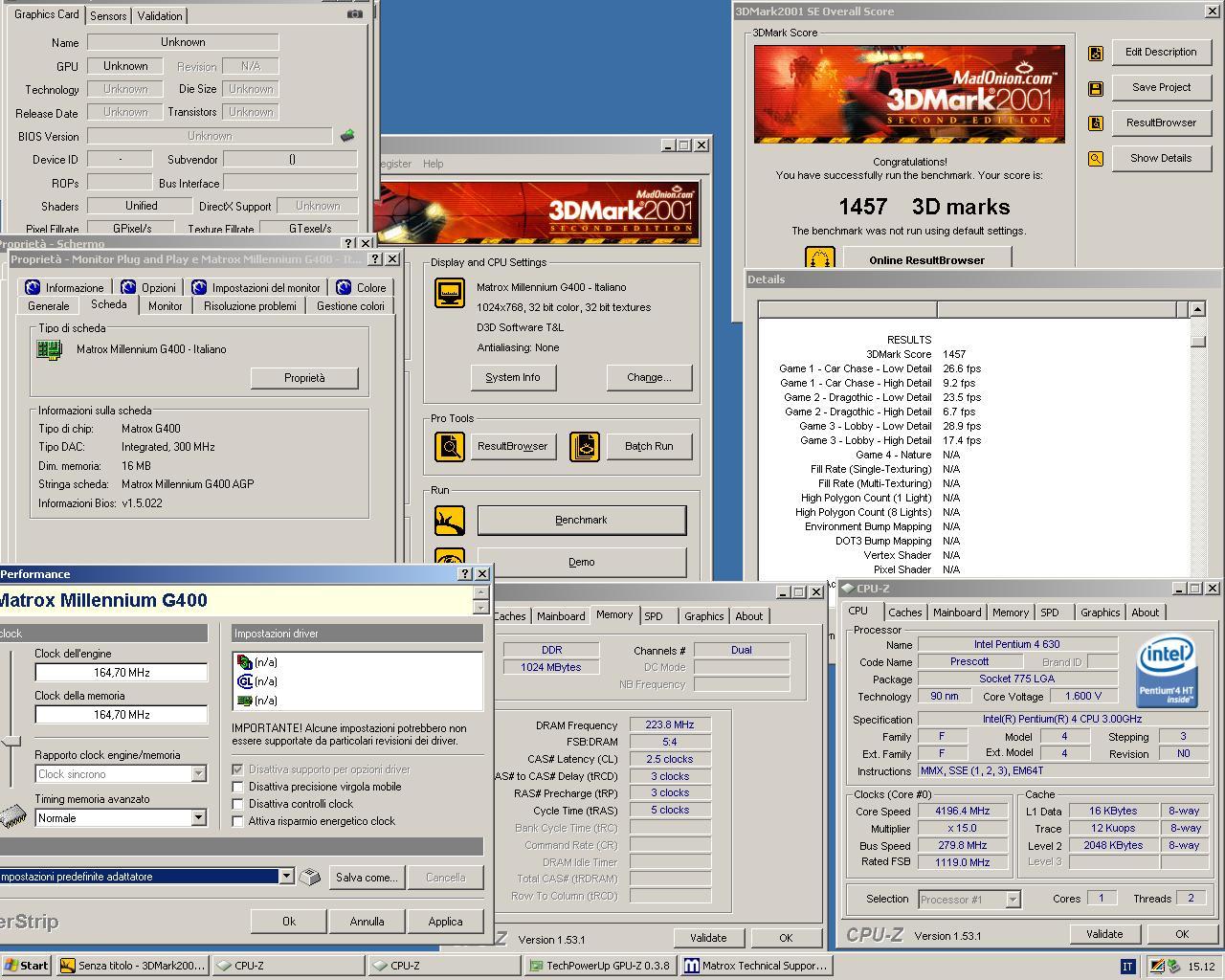Click the Clock dell'engine value field
This screenshot has width=1225, height=980.
[x=122, y=673]
